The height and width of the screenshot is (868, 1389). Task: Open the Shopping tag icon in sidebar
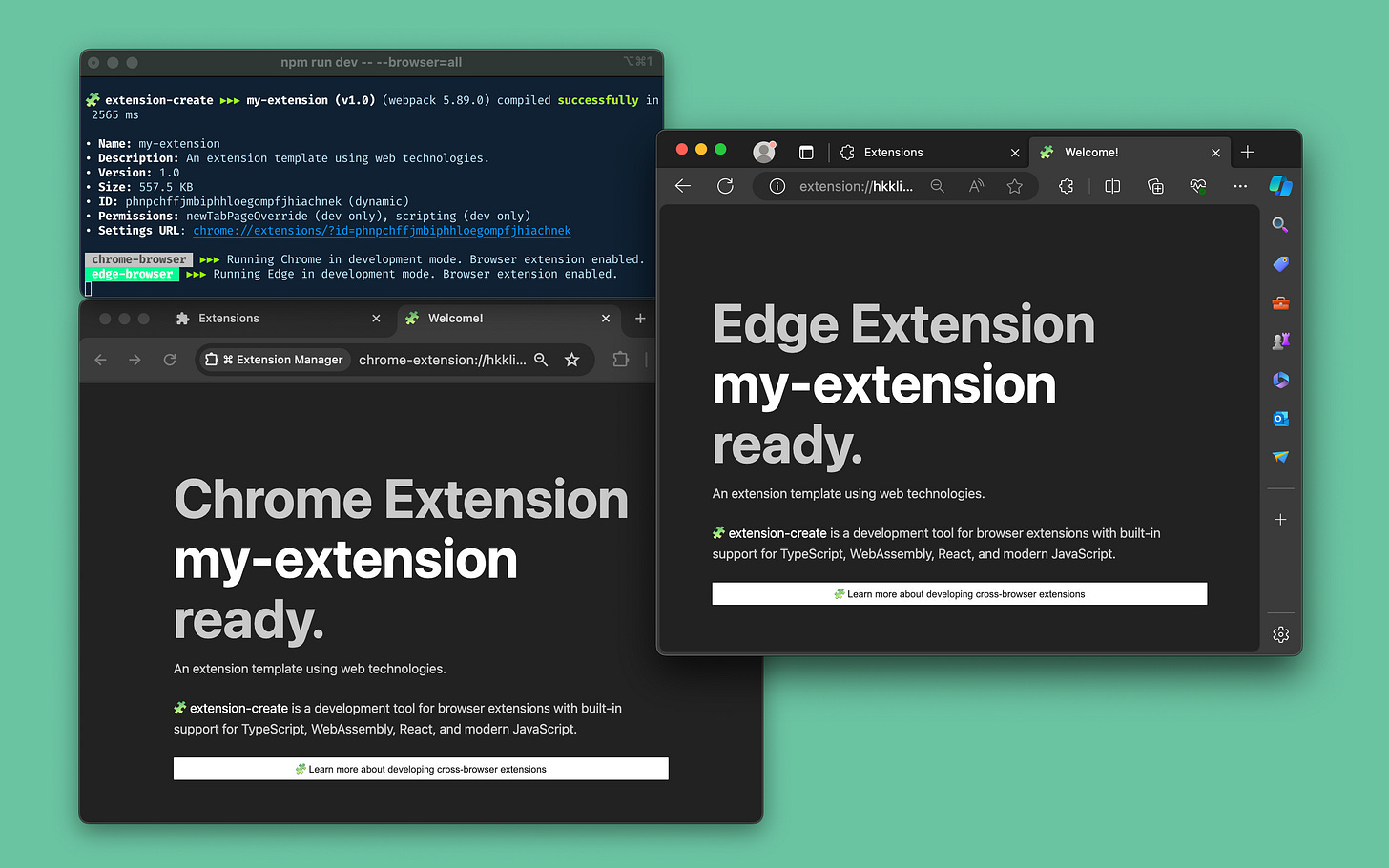pos(1280,263)
